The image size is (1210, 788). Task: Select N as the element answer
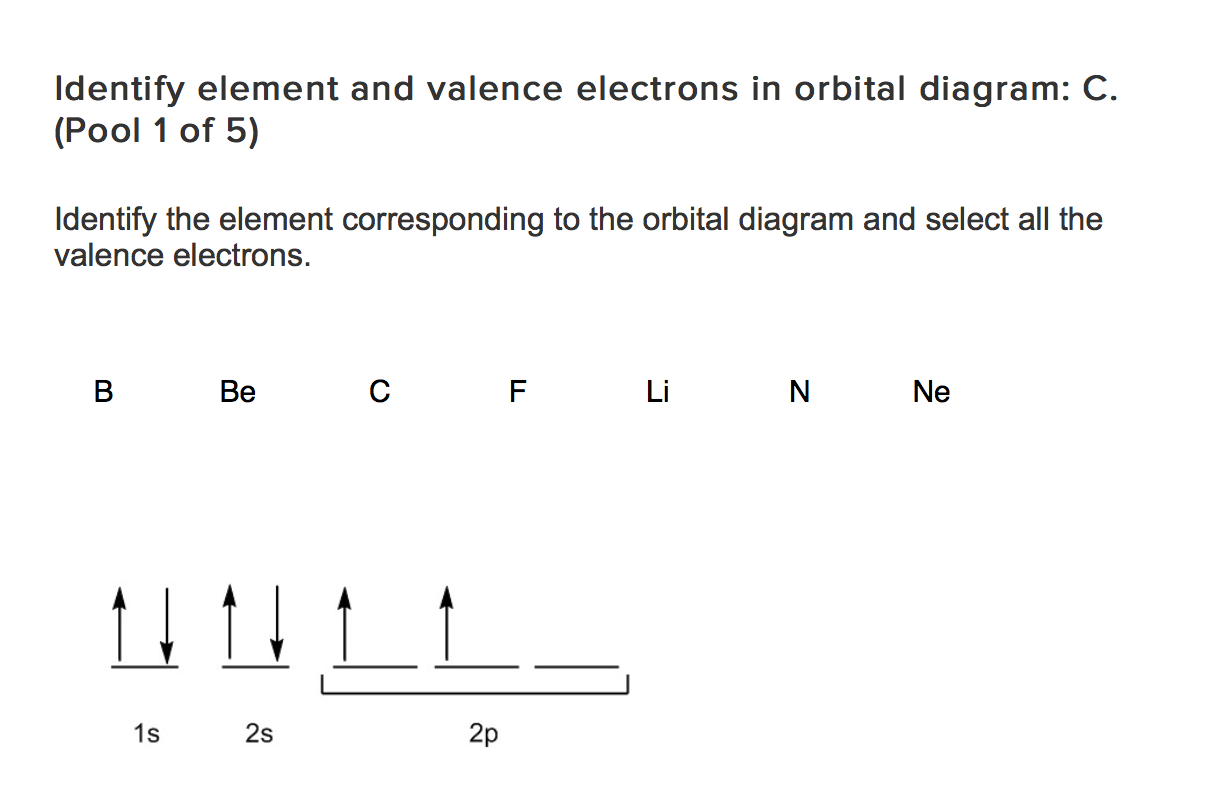click(x=799, y=392)
